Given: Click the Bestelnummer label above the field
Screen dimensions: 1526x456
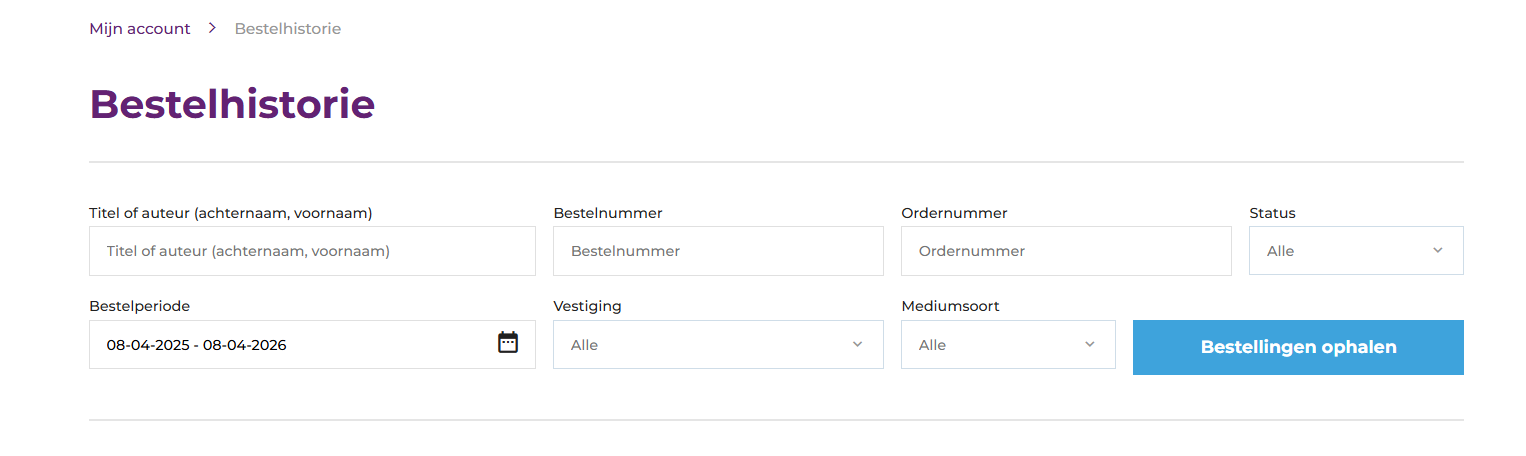Looking at the screenshot, I should tap(608, 213).
